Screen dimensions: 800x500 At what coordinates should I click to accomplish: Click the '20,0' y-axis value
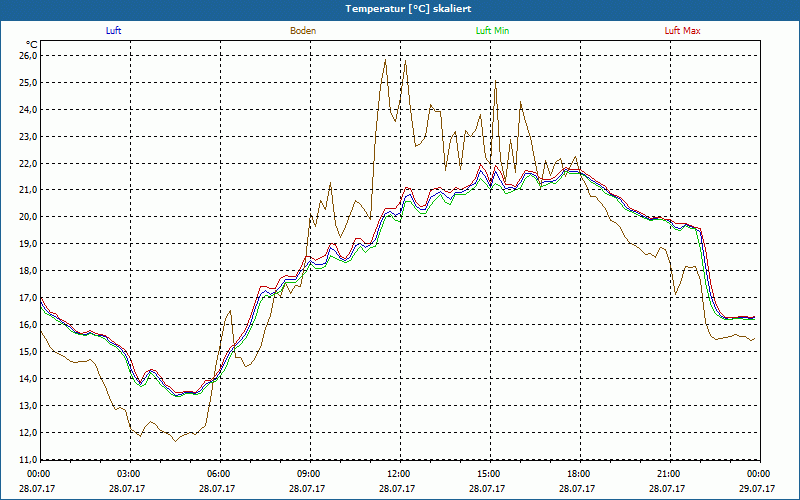29,217
